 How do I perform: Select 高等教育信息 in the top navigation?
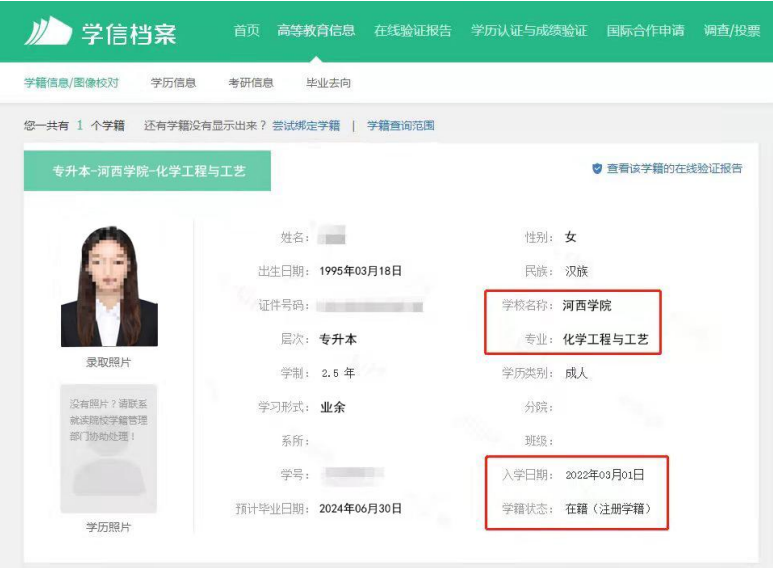coord(316,31)
